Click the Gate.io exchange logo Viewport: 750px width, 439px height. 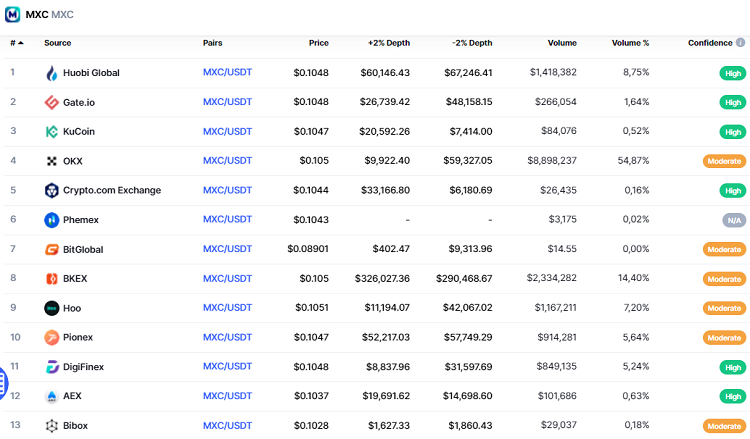pos(52,102)
